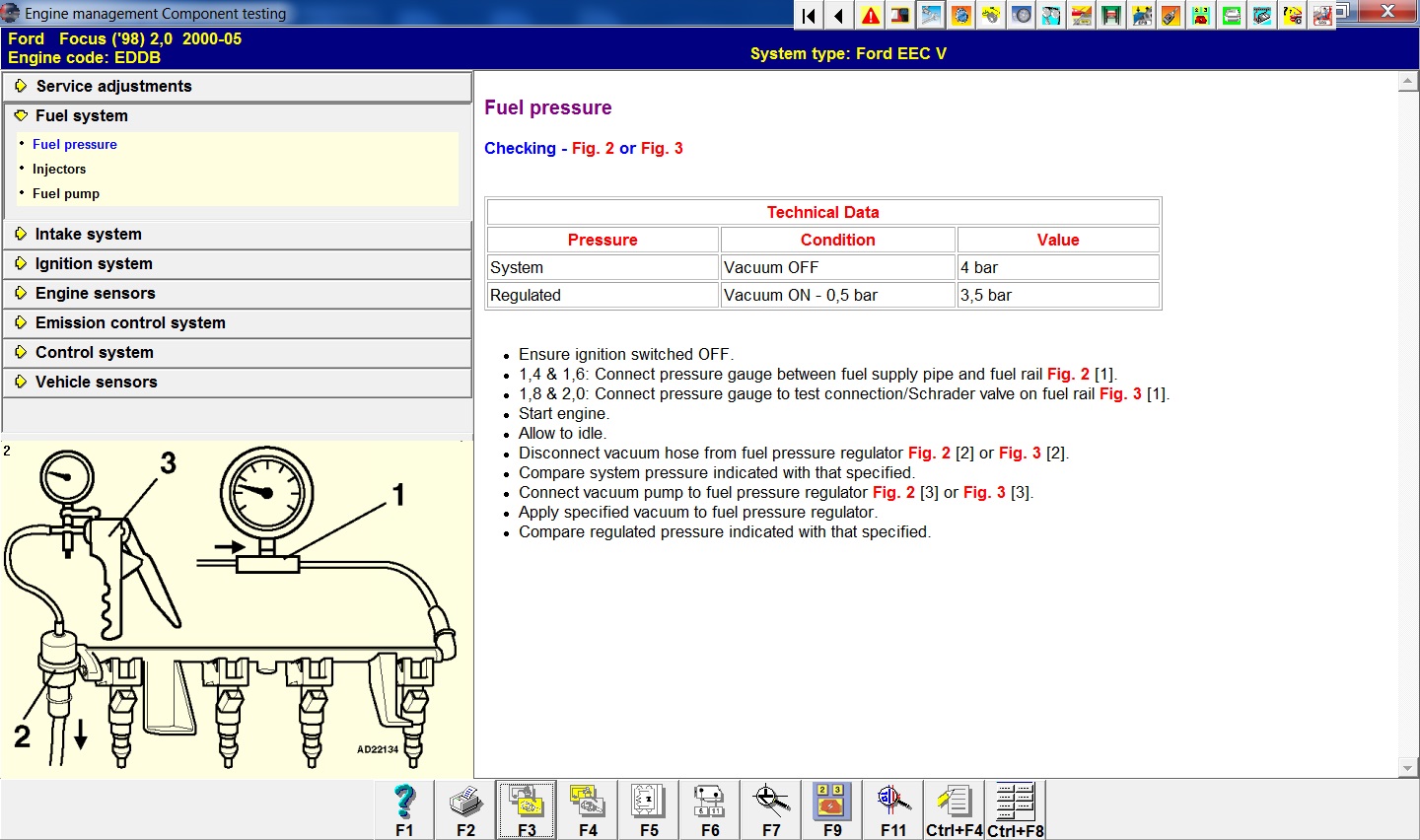Select Injectors under Fuel system
This screenshot has width=1420, height=840.
pos(59,169)
